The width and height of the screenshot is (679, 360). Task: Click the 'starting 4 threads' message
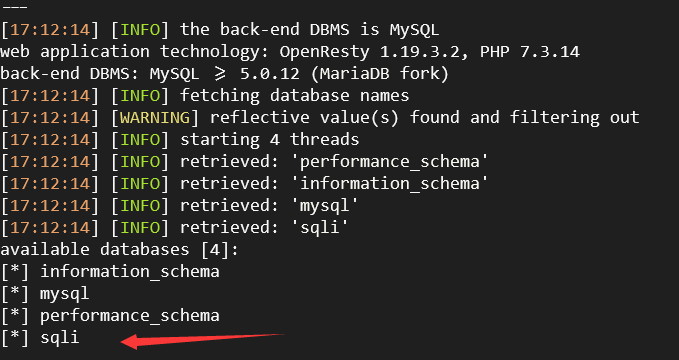269,139
